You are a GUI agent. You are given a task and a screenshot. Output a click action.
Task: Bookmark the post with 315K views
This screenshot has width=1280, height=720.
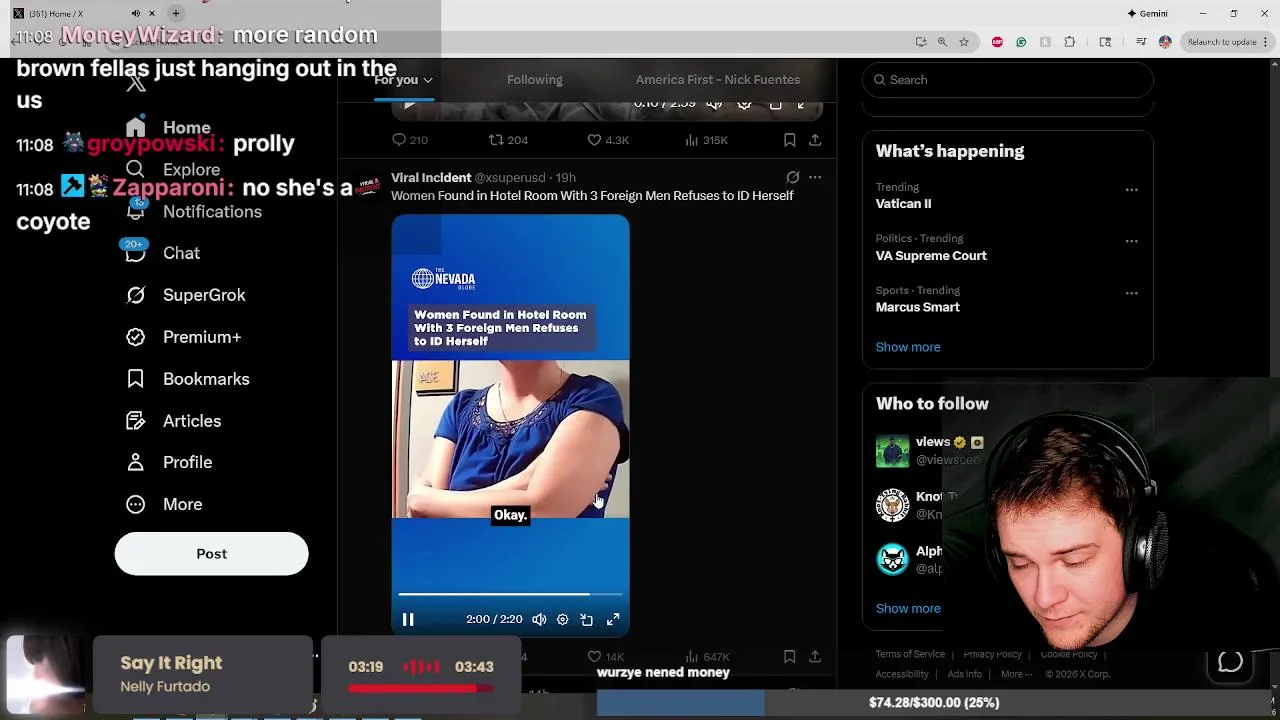789,140
